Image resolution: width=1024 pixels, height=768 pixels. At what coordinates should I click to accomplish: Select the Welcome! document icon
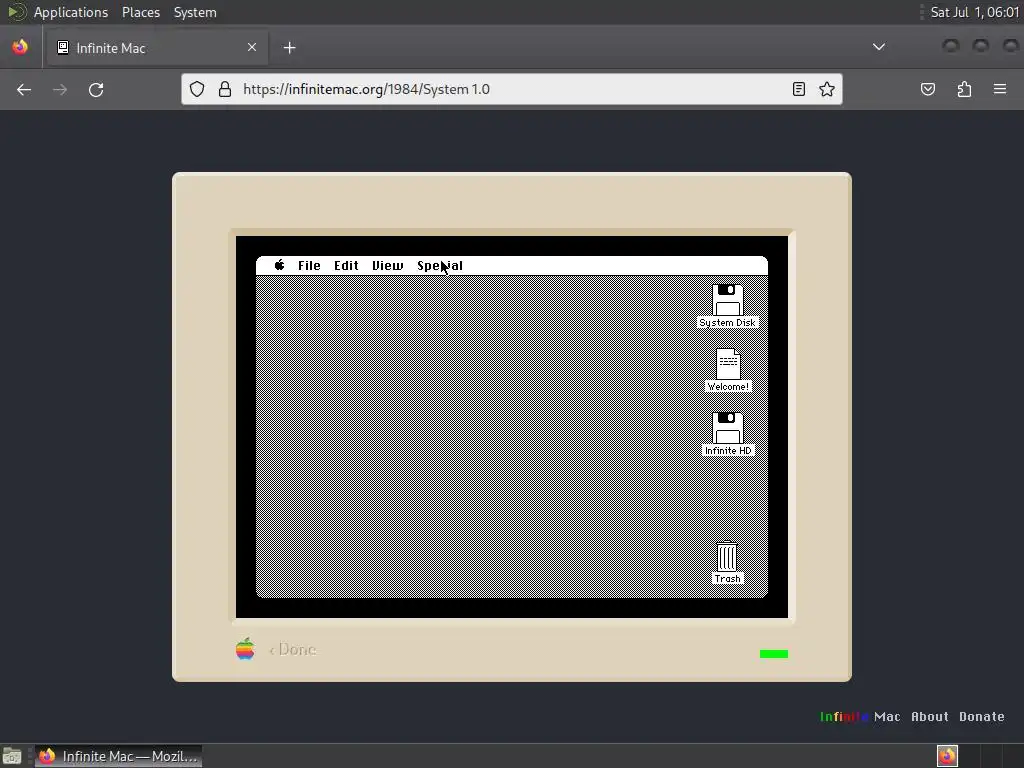(x=728, y=364)
